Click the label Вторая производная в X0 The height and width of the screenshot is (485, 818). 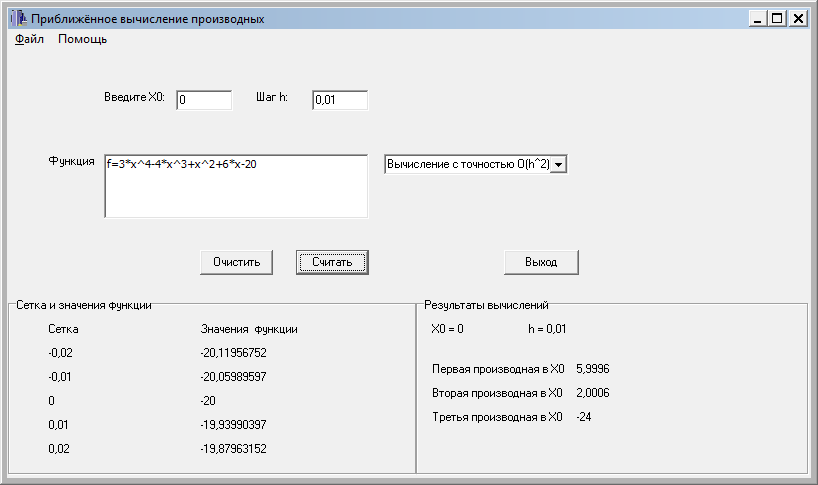tap(497, 393)
